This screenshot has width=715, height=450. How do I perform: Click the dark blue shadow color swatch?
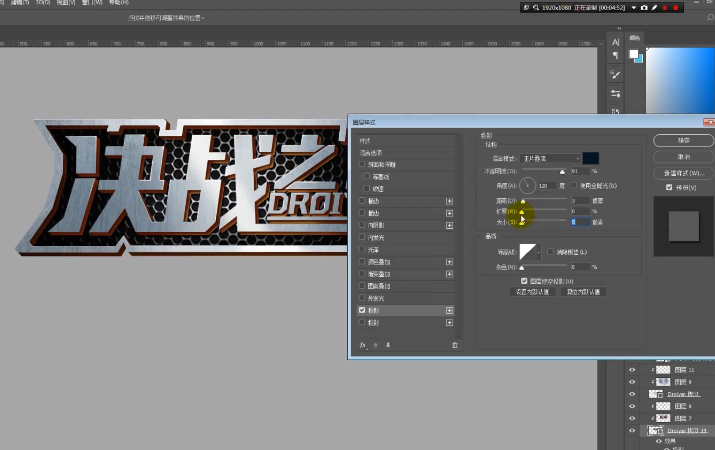(x=591, y=158)
